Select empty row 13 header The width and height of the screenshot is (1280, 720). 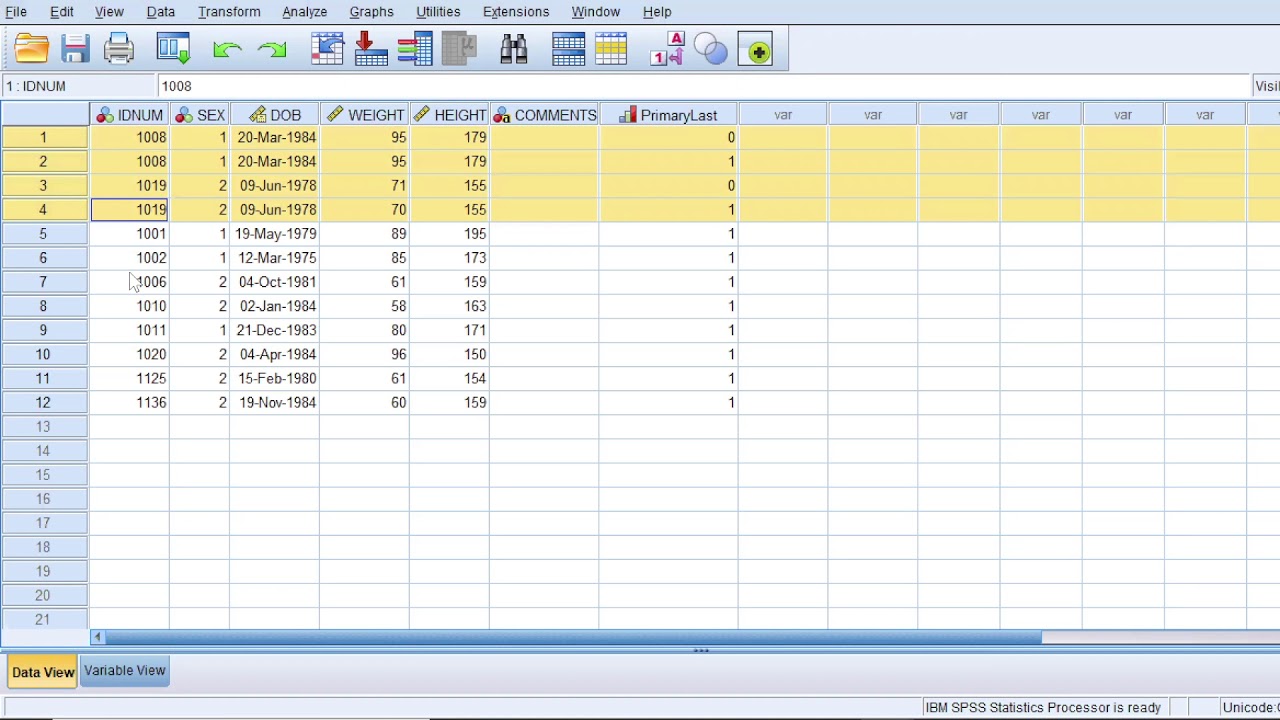pos(44,426)
